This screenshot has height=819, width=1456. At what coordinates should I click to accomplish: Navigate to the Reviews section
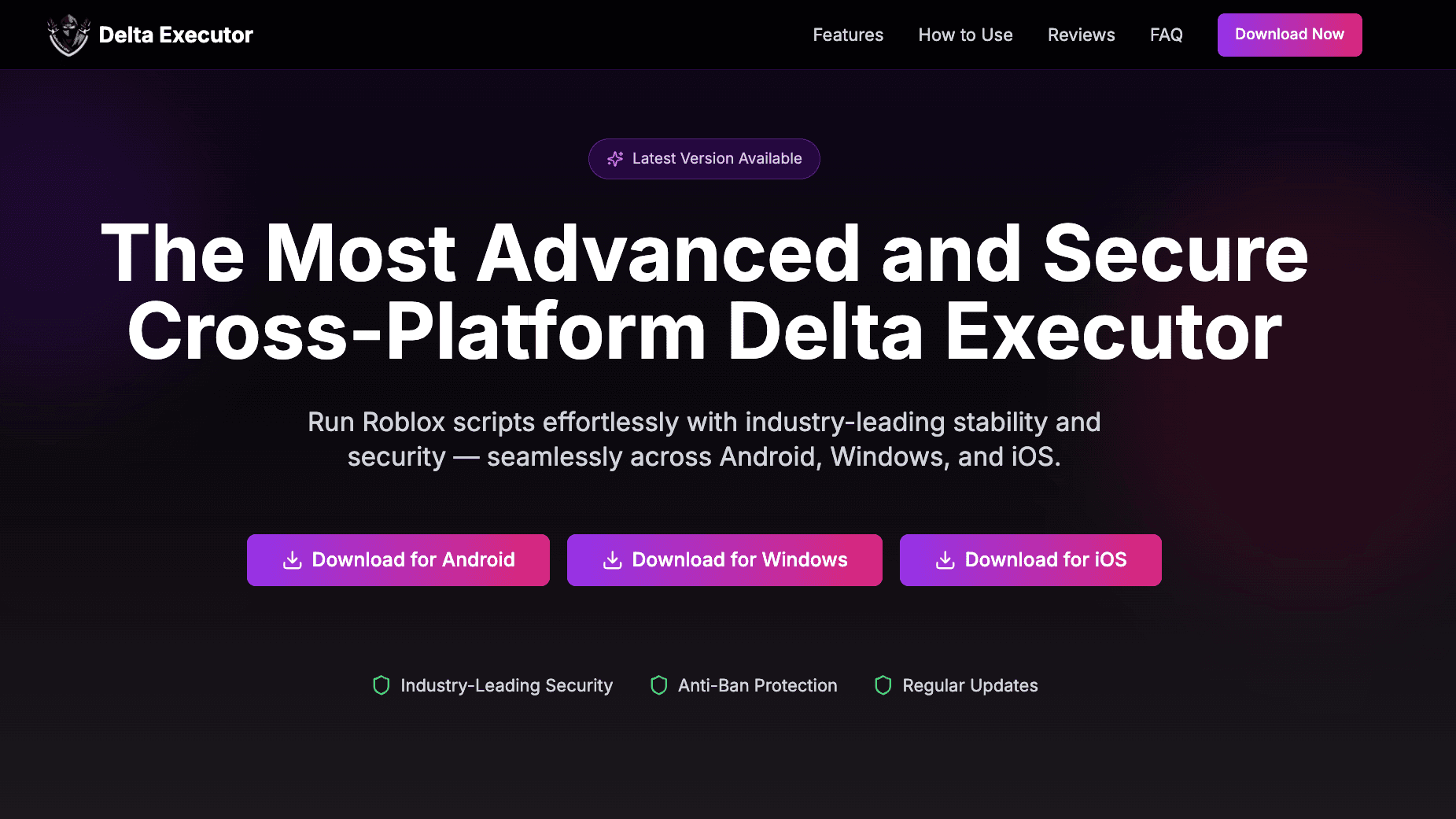click(x=1081, y=35)
